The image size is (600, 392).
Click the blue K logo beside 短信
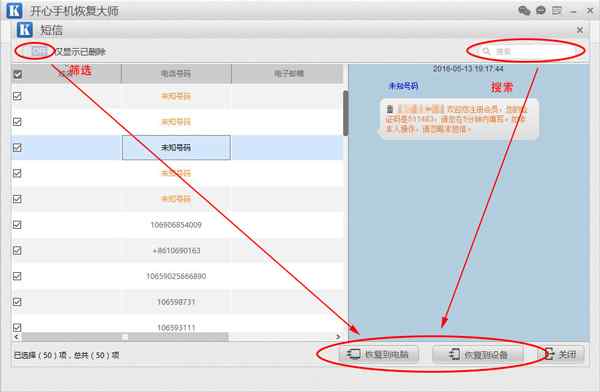[25, 30]
